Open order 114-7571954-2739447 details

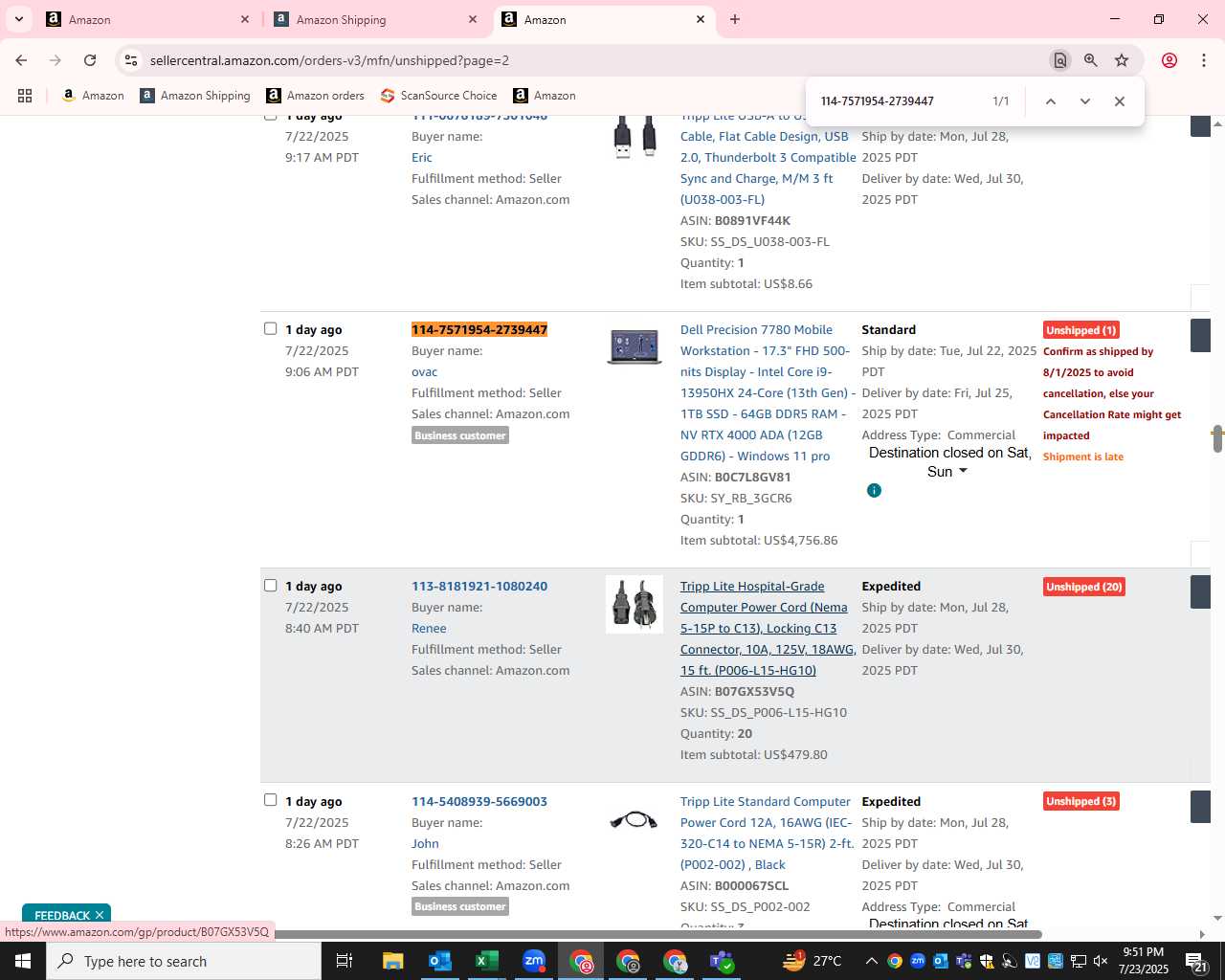[x=479, y=329]
